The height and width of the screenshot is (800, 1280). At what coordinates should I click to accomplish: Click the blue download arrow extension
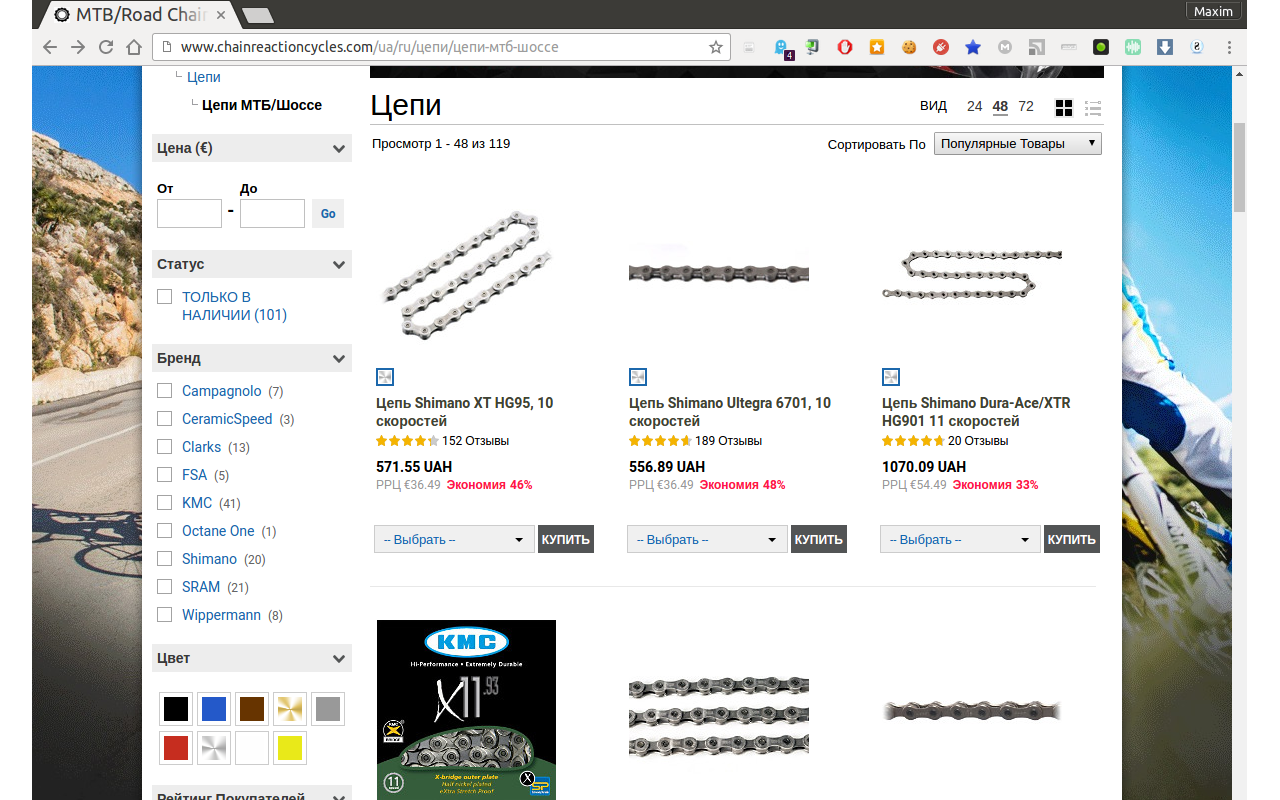1165,47
